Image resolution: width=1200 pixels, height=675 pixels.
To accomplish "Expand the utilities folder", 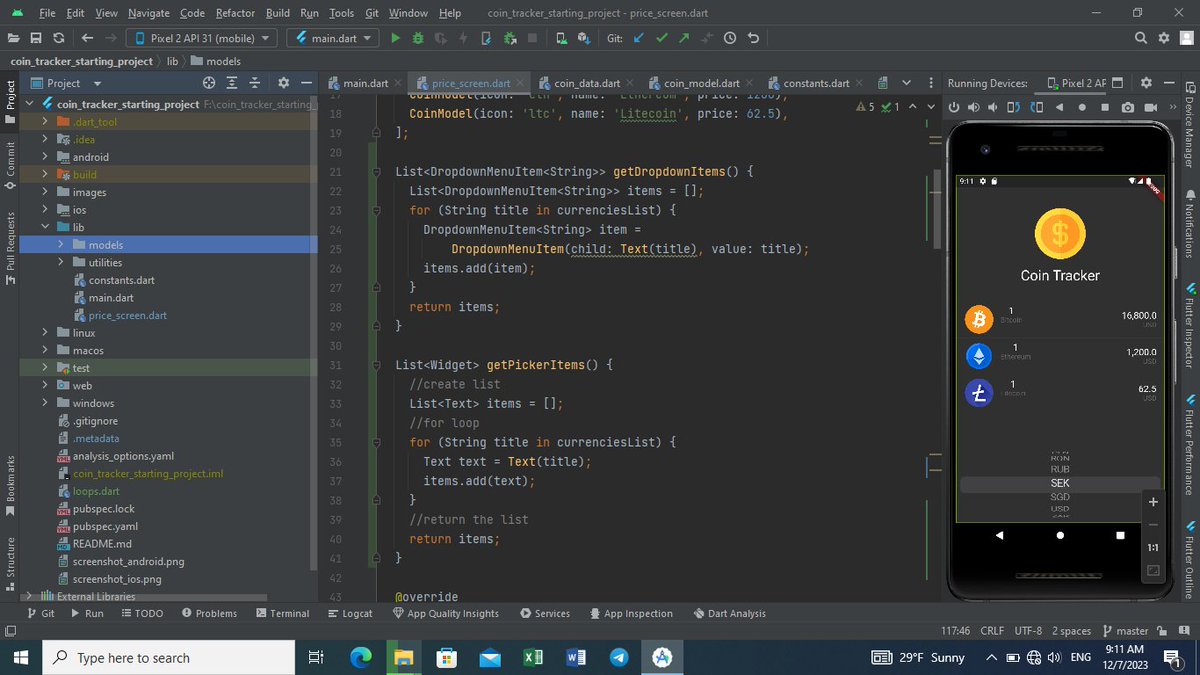I will pos(62,262).
